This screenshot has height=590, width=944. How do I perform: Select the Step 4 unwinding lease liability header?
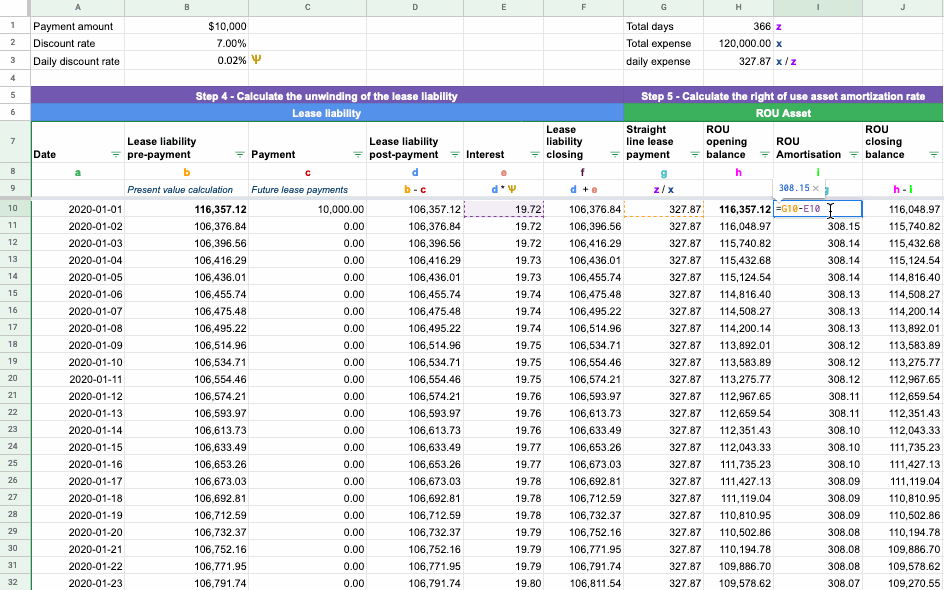pyautogui.click(x=327, y=96)
